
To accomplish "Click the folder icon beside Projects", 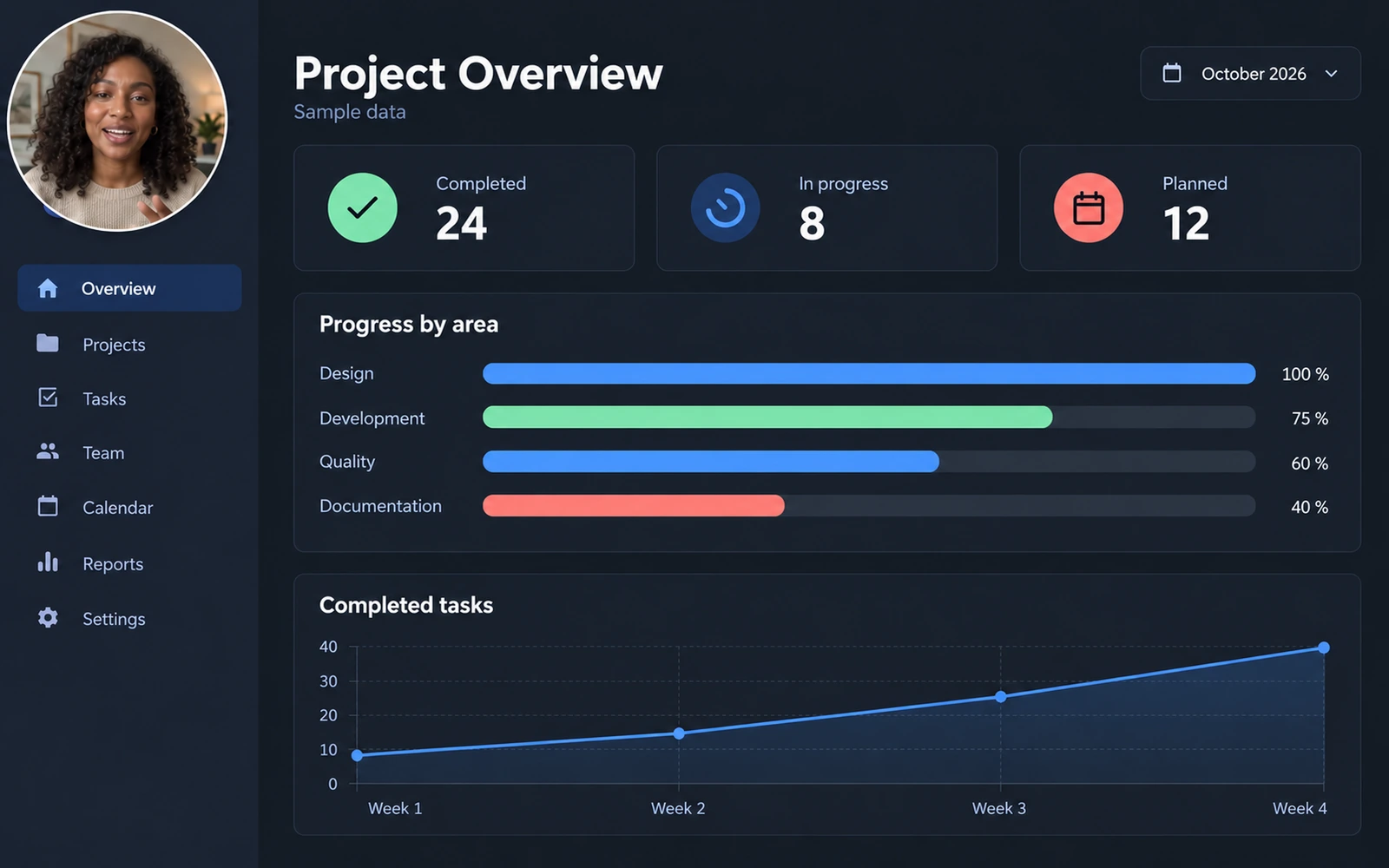I will [x=48, y=344].
